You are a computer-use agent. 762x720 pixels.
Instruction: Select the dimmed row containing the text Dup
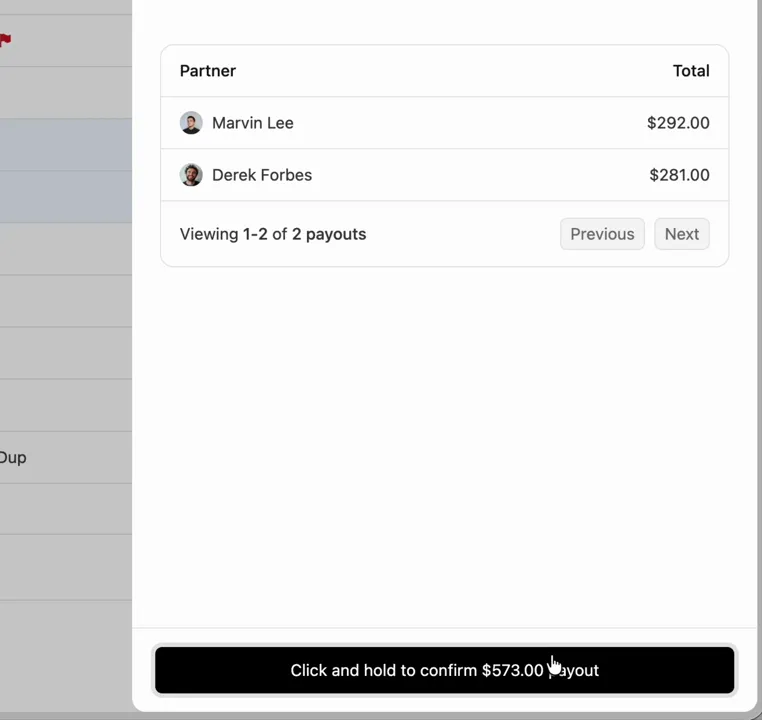coord(66,458)
